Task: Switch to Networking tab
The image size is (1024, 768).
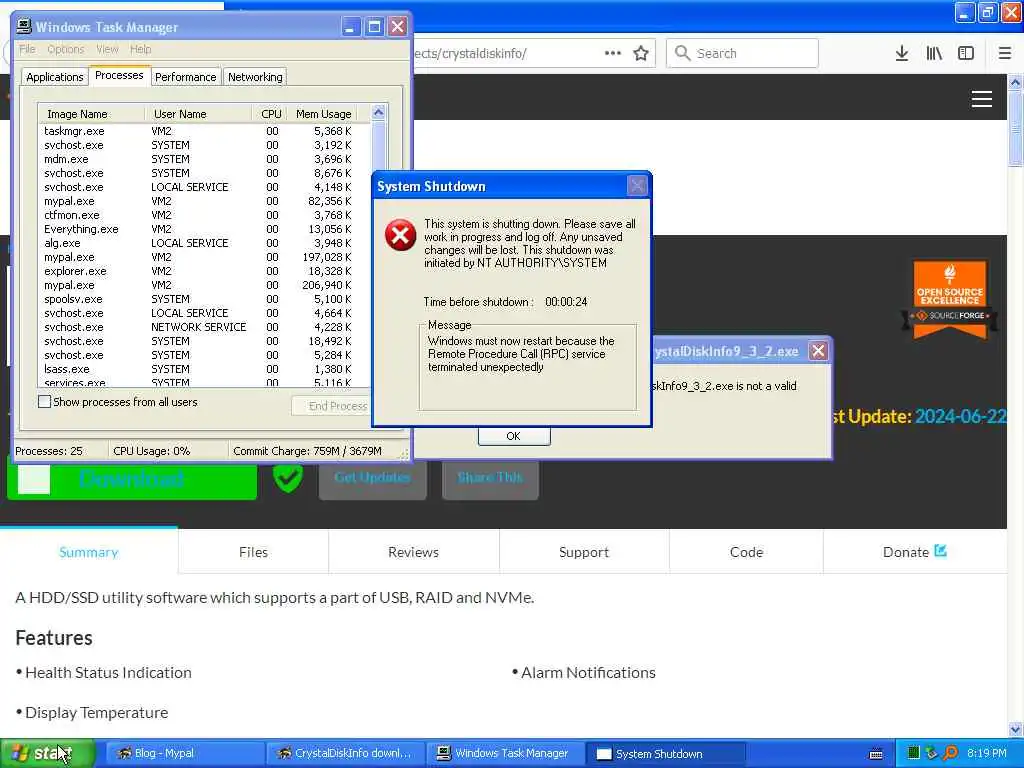Action: (x=255, y=77)
